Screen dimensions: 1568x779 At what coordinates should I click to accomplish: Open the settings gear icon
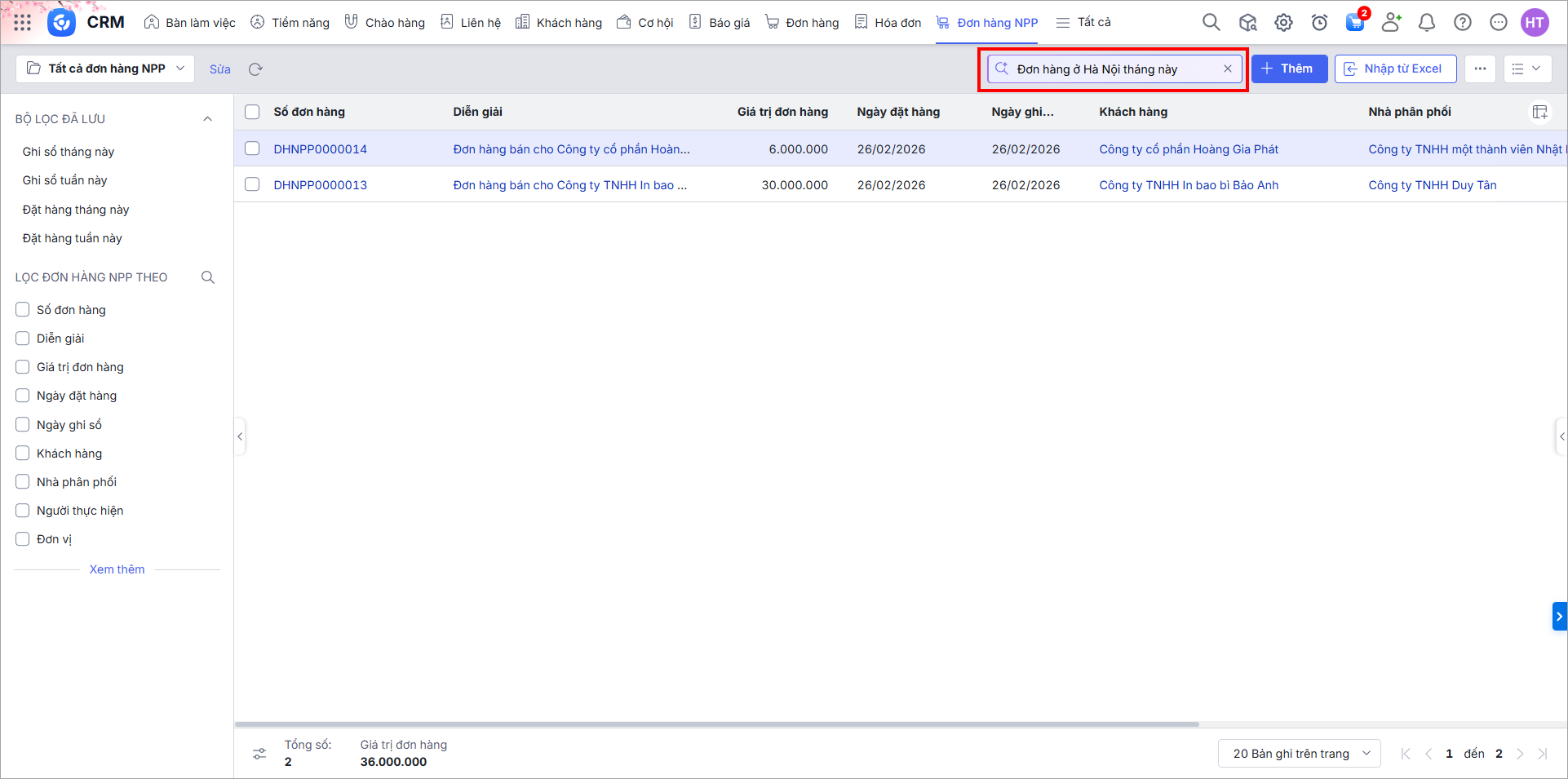1283,23
